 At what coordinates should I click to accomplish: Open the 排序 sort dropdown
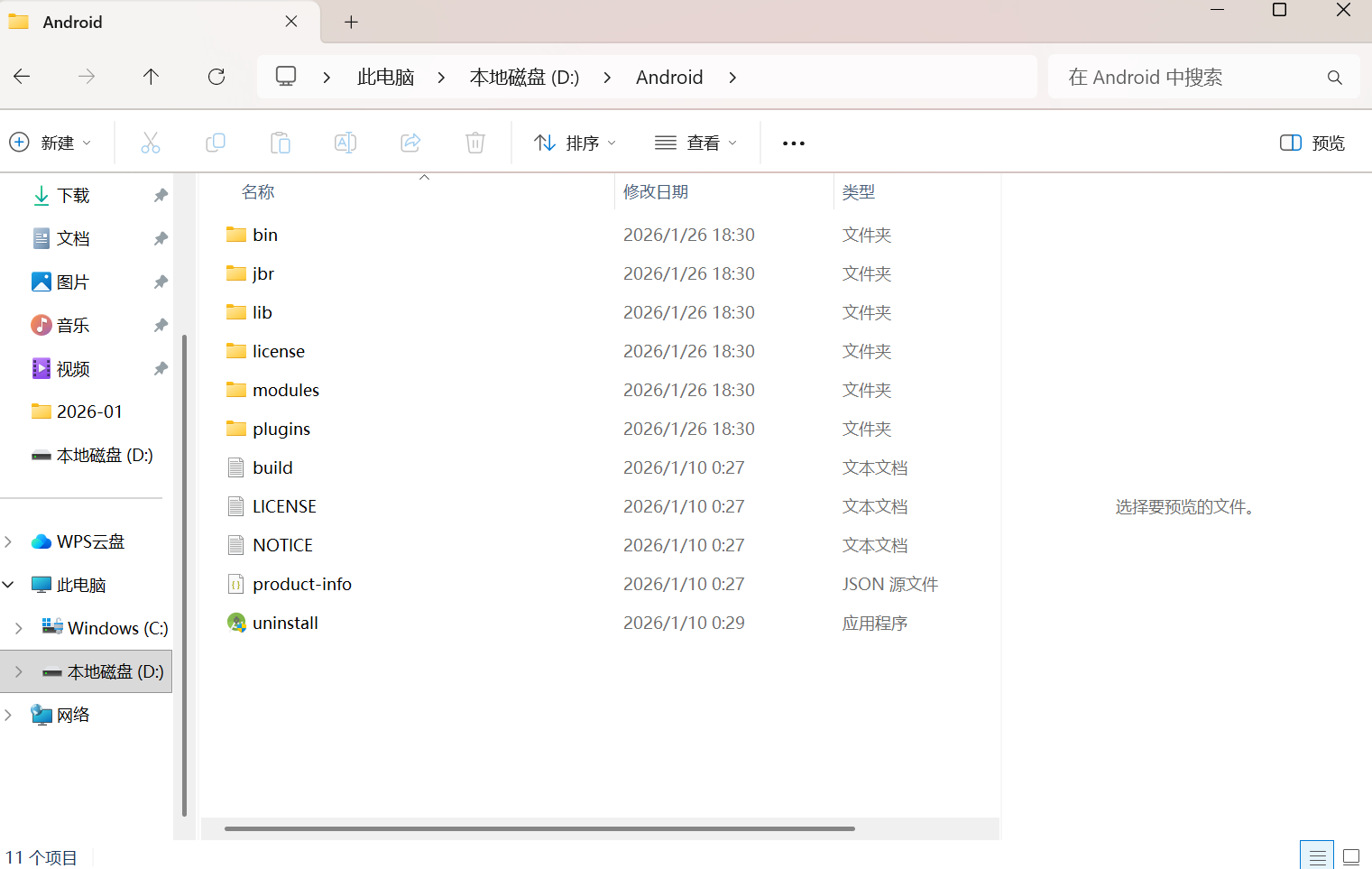pyautogui.click(x=576, y=143)
